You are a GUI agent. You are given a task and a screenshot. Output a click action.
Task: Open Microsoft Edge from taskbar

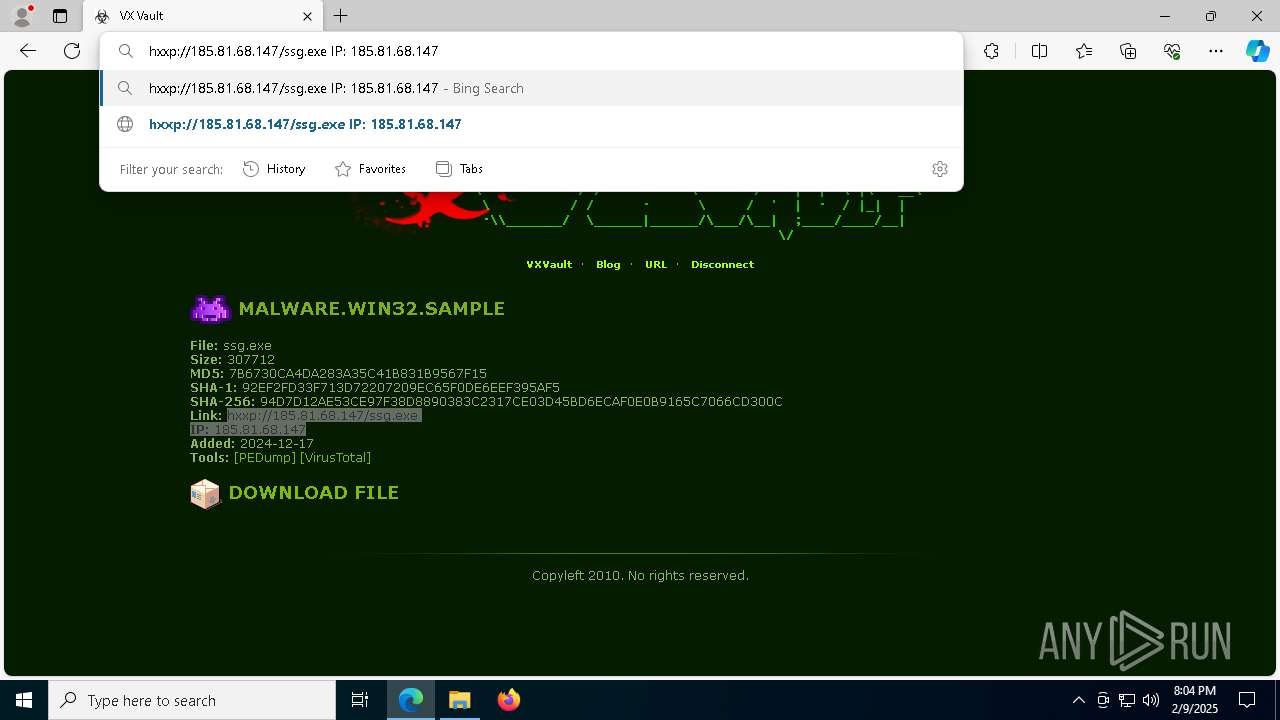pyautogui.click(x=411, y=700)
